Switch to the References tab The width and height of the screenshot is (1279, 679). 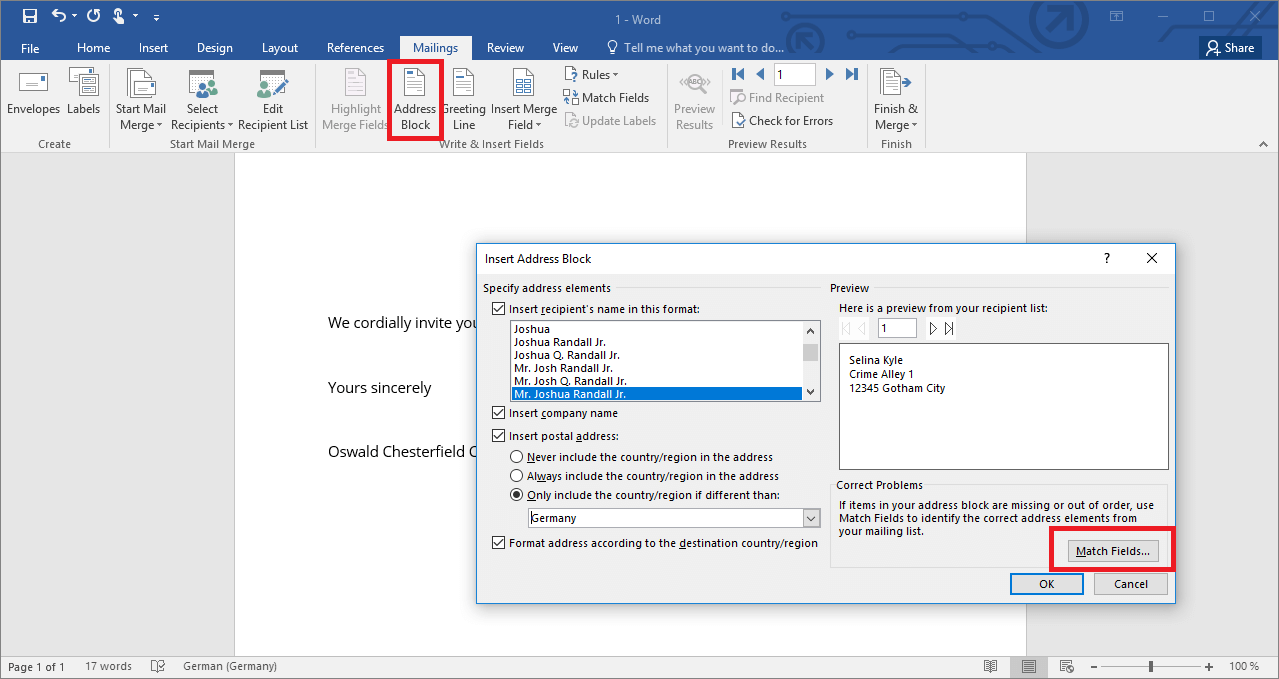tap(355, 48)
